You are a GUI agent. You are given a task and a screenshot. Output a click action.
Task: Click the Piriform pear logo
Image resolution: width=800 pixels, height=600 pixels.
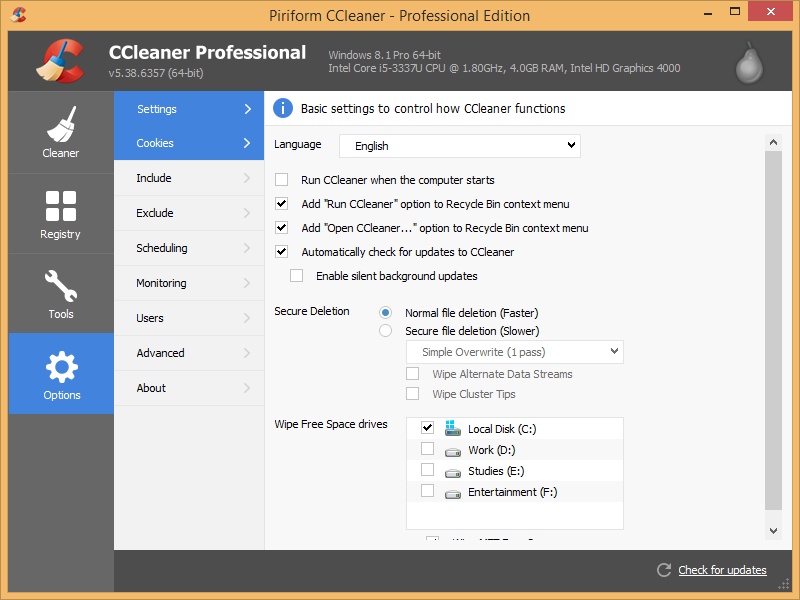pos(749,63)
